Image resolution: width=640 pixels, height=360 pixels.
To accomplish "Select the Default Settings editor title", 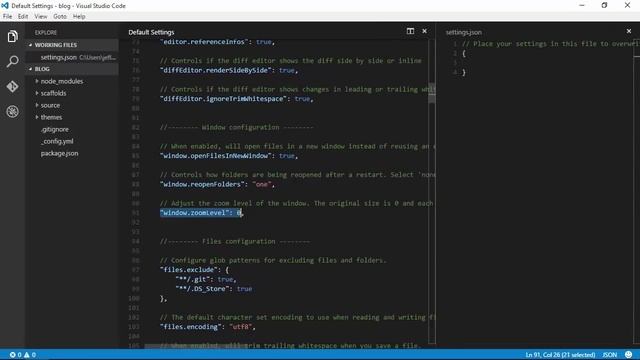I will pyautogui.click(x=151, y=32).
